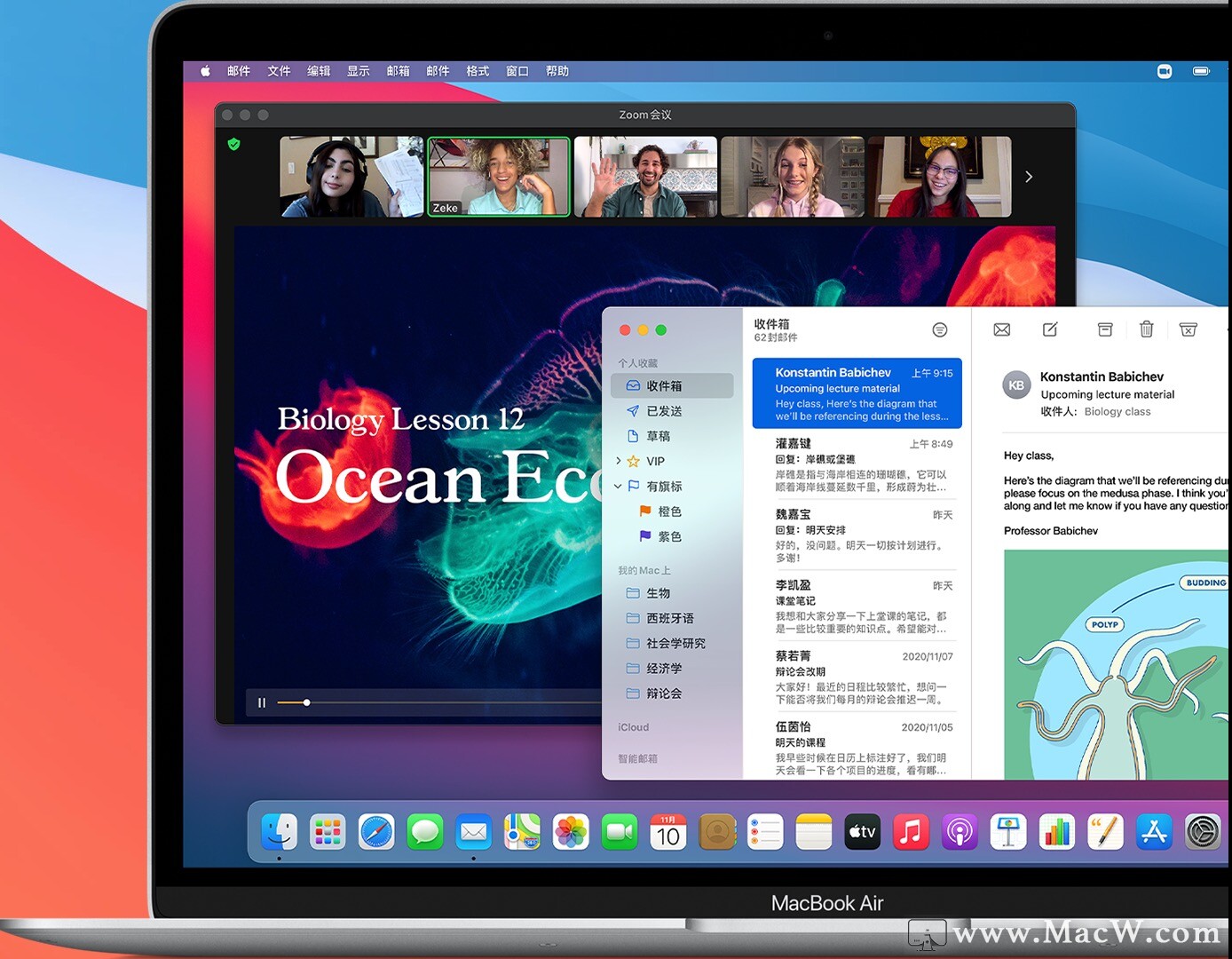Image resolution: width=1232 pixels, height=959 pixels.
Task: Open Reminders from the Dock
Action: 765,832
